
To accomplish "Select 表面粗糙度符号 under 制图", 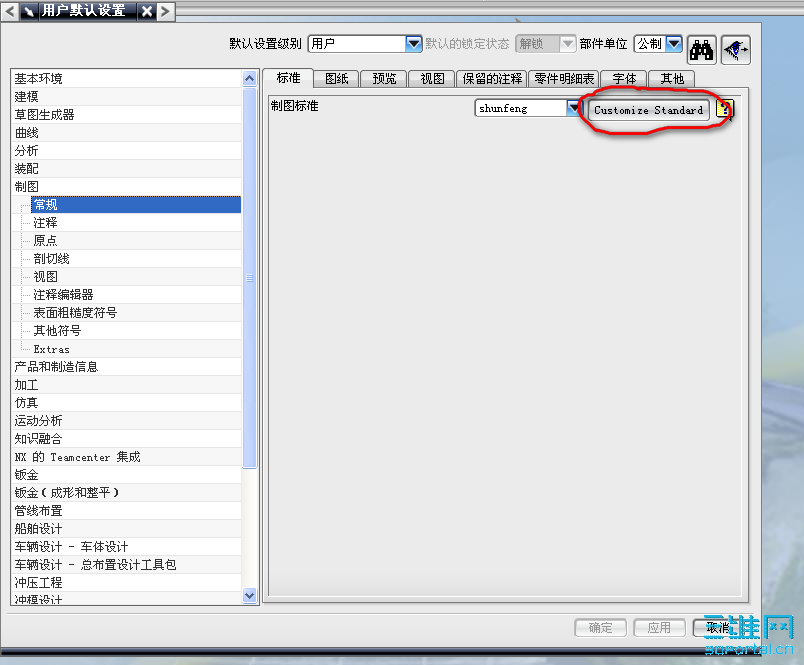I will pyautogui.click(x=136, y=313).
